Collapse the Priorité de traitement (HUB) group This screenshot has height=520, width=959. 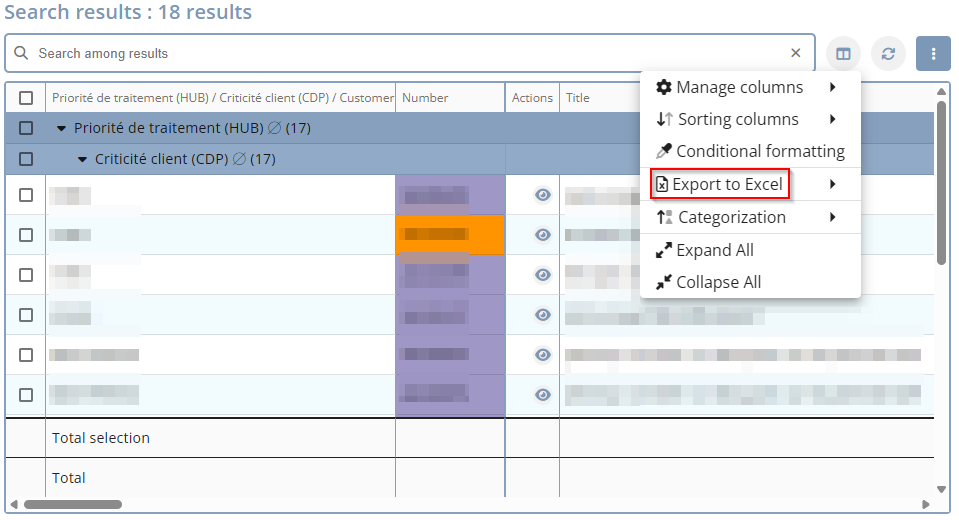[x=61, y=129]
